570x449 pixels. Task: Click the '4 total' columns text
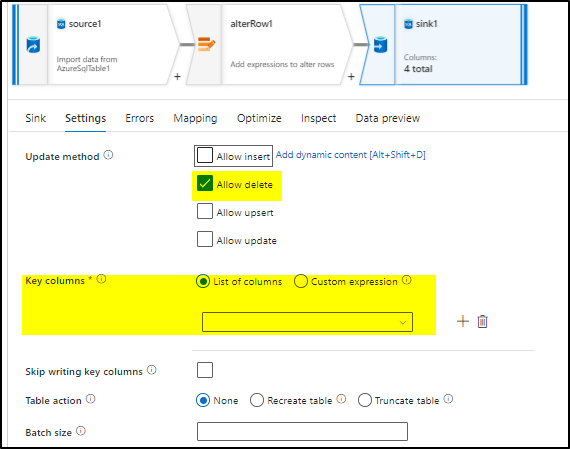[418, 69]
